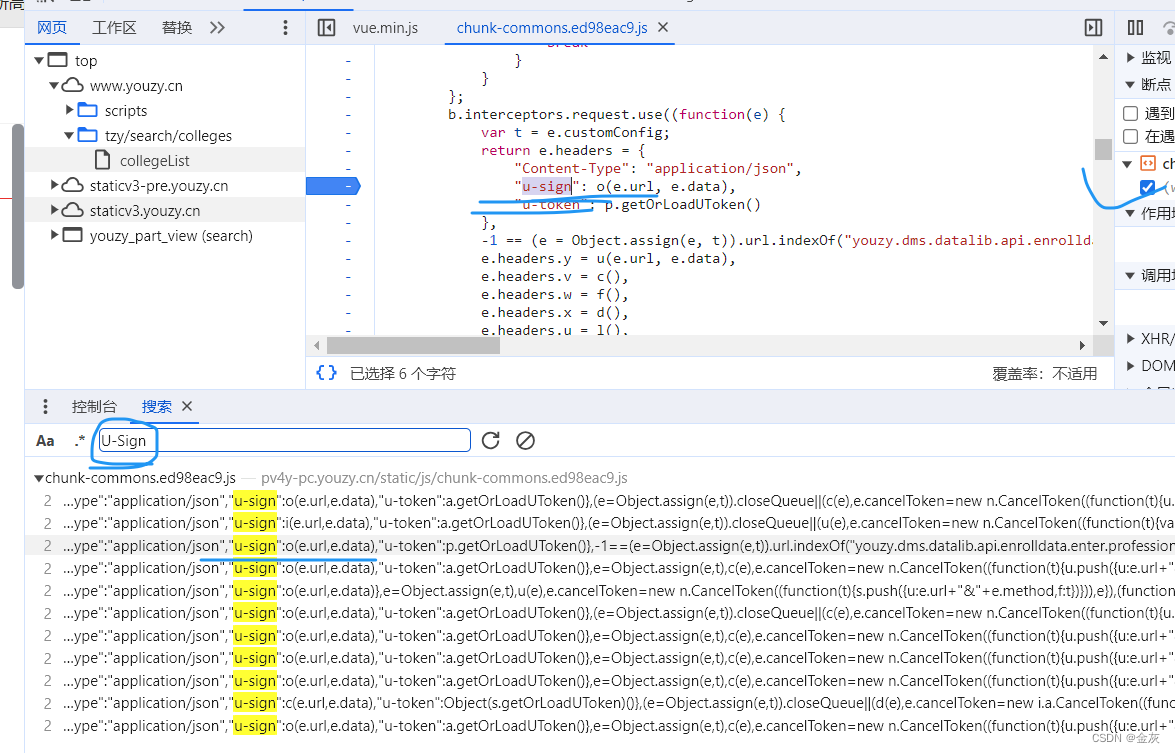1175x753 pixels.
Task: Click the clear search icon
Action: tap(525, 440)
